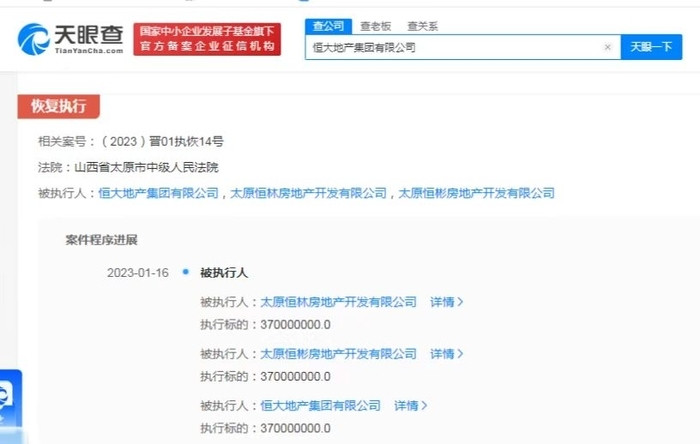The height and width of the screenshot is (444, 700).
Task: Open 太原恒彬房地产开发有限公司 link in header 被执行人 line
Action: 476,193
